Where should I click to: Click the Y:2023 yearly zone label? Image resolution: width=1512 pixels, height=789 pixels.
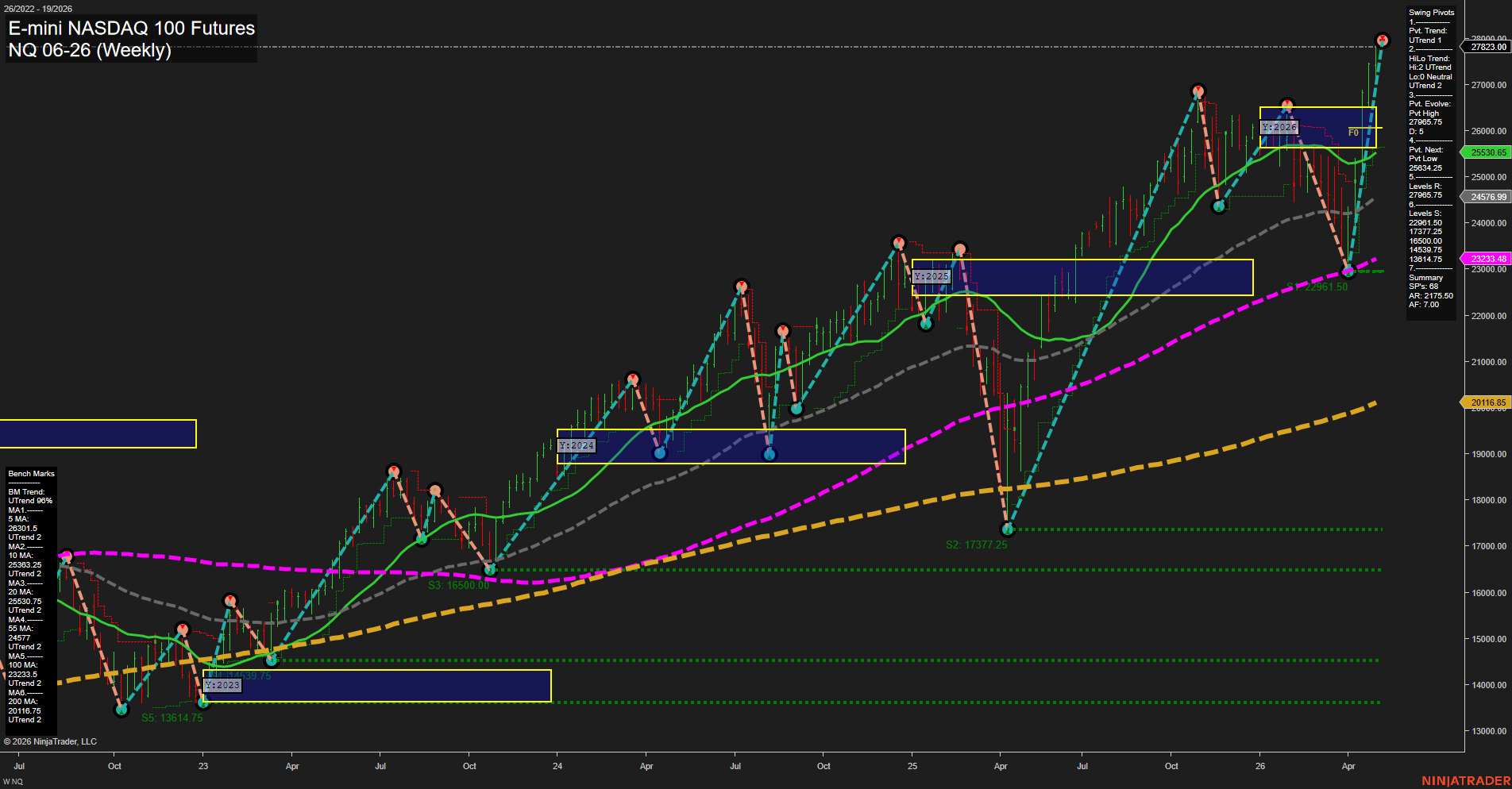click(x=222, y=685)
